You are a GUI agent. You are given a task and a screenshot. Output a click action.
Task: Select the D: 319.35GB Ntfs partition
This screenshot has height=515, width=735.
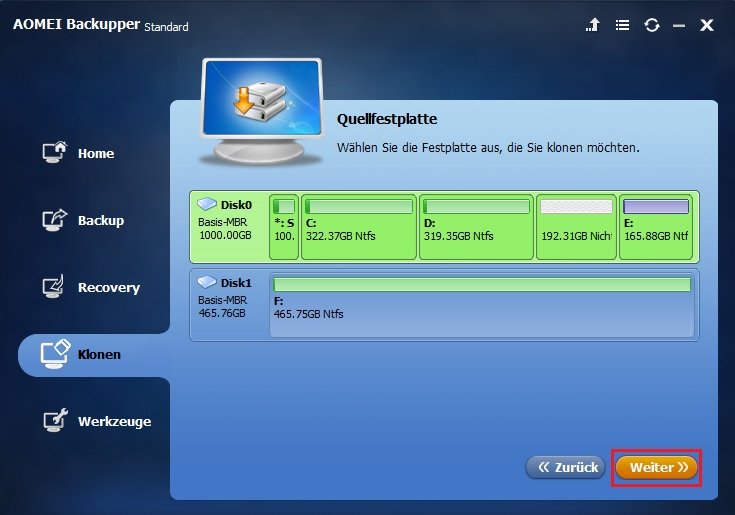[x=476, y=227]
